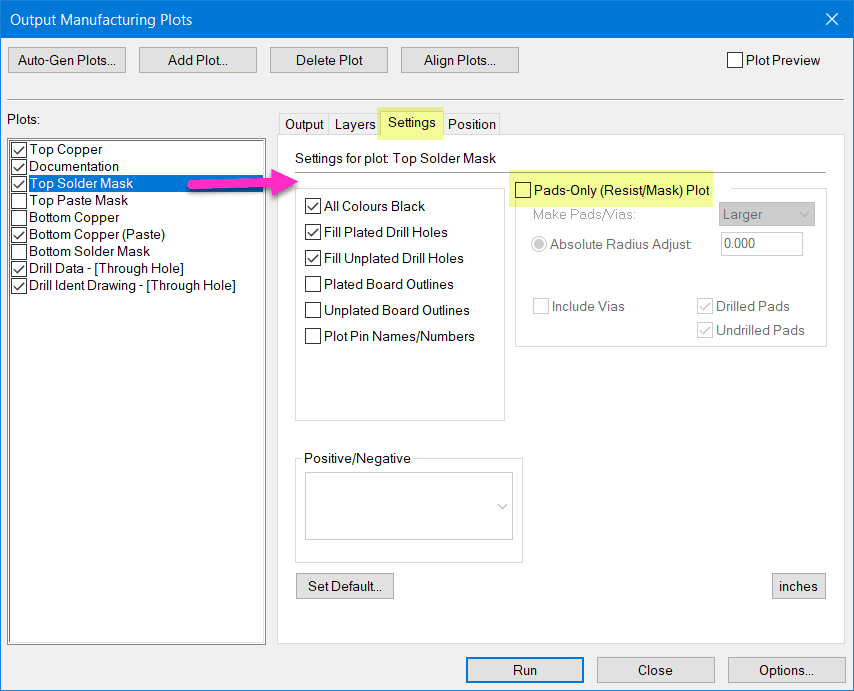This screenshot has height=691, width=854.
Task: Open the Options dialog
Action: pyautogui.click(x=786, y=670)
